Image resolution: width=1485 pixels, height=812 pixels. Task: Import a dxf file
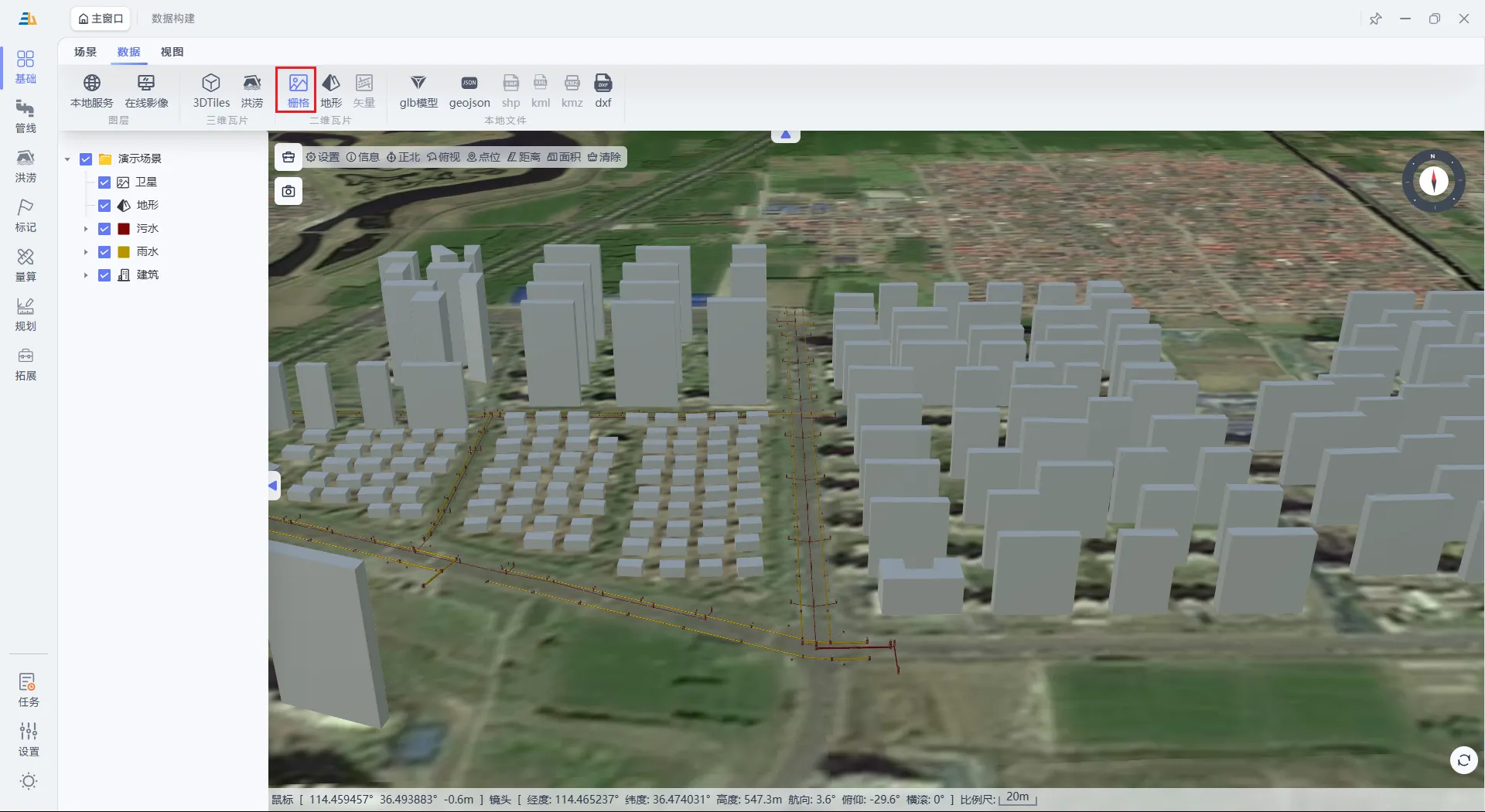603,90
